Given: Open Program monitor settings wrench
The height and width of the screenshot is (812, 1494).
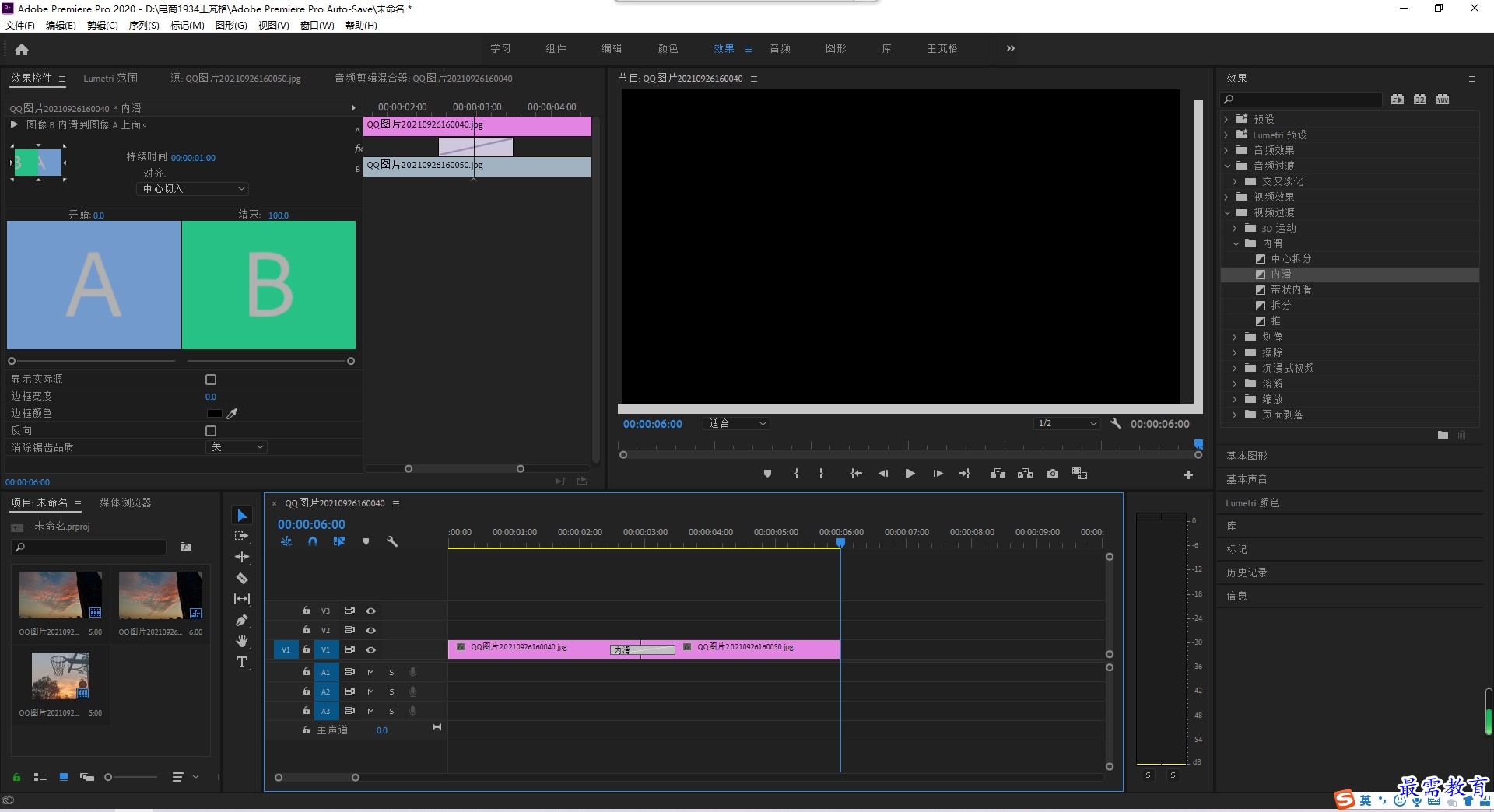Looking at the screenshot, I should point(1116,424).
